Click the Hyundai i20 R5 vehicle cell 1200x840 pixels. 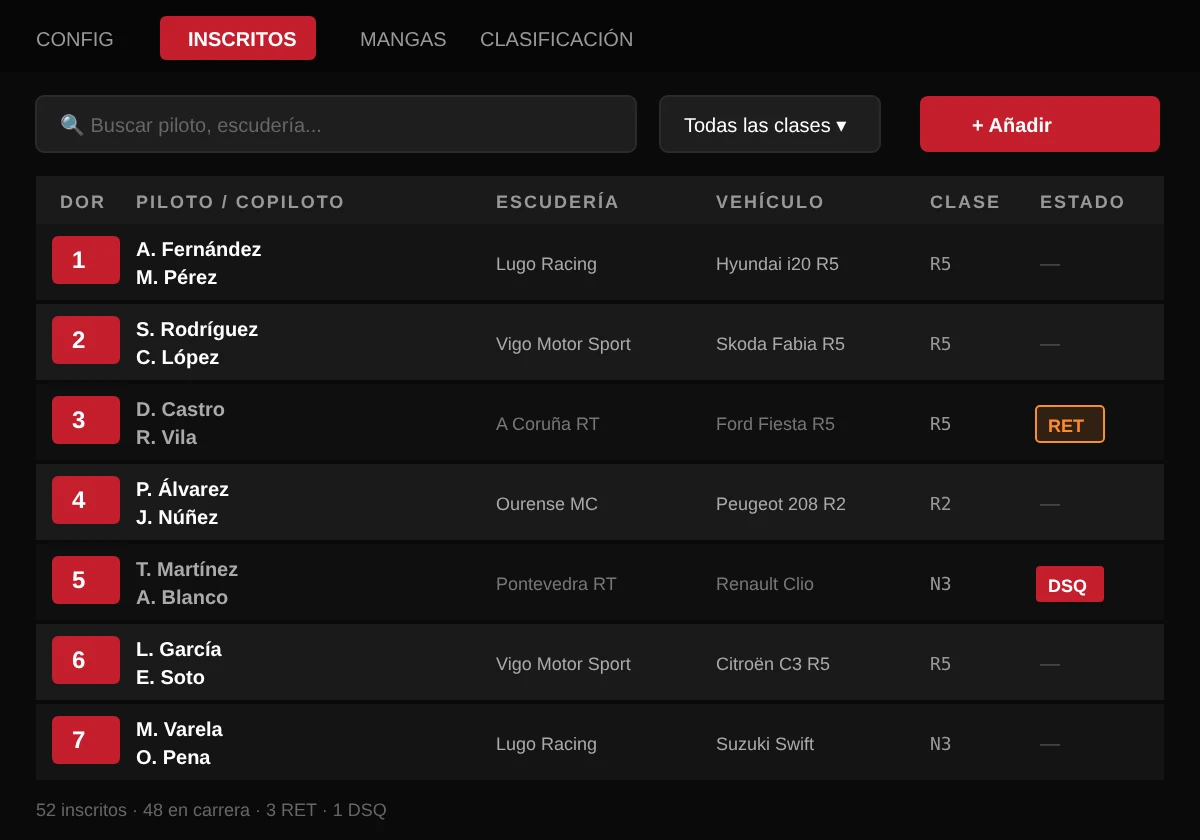(777, 264)
